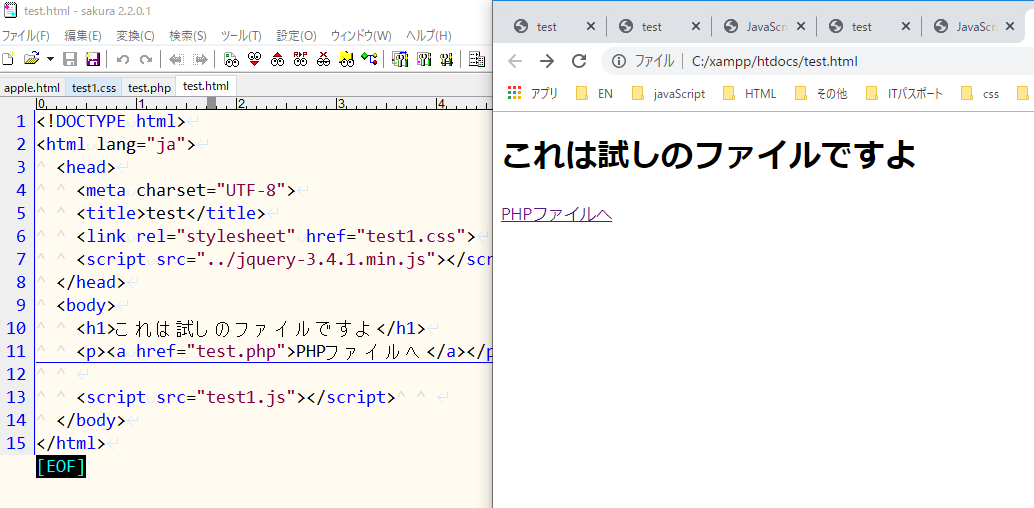Open the 検索(S) menu
The width and height of the screenshot is (1034, 508).
coord(188,35)
